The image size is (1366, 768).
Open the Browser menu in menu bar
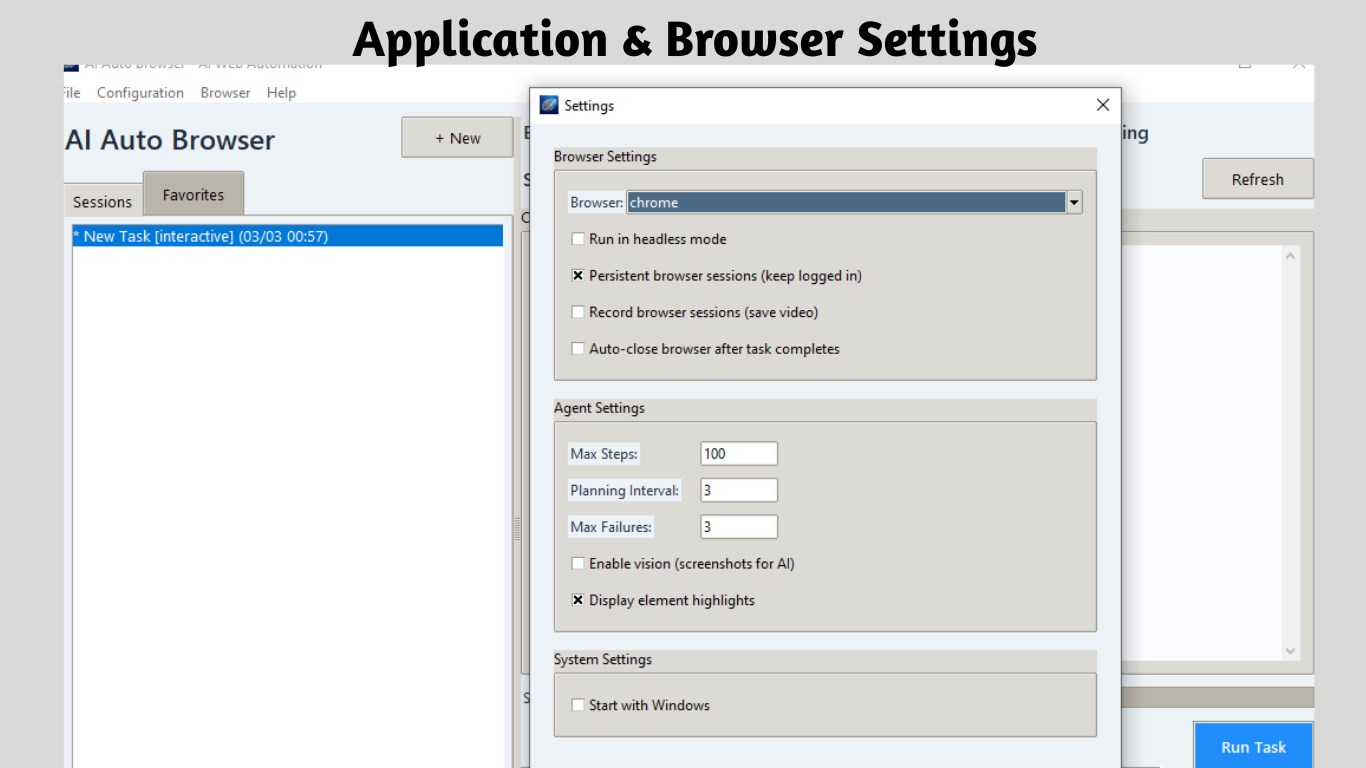225,93
